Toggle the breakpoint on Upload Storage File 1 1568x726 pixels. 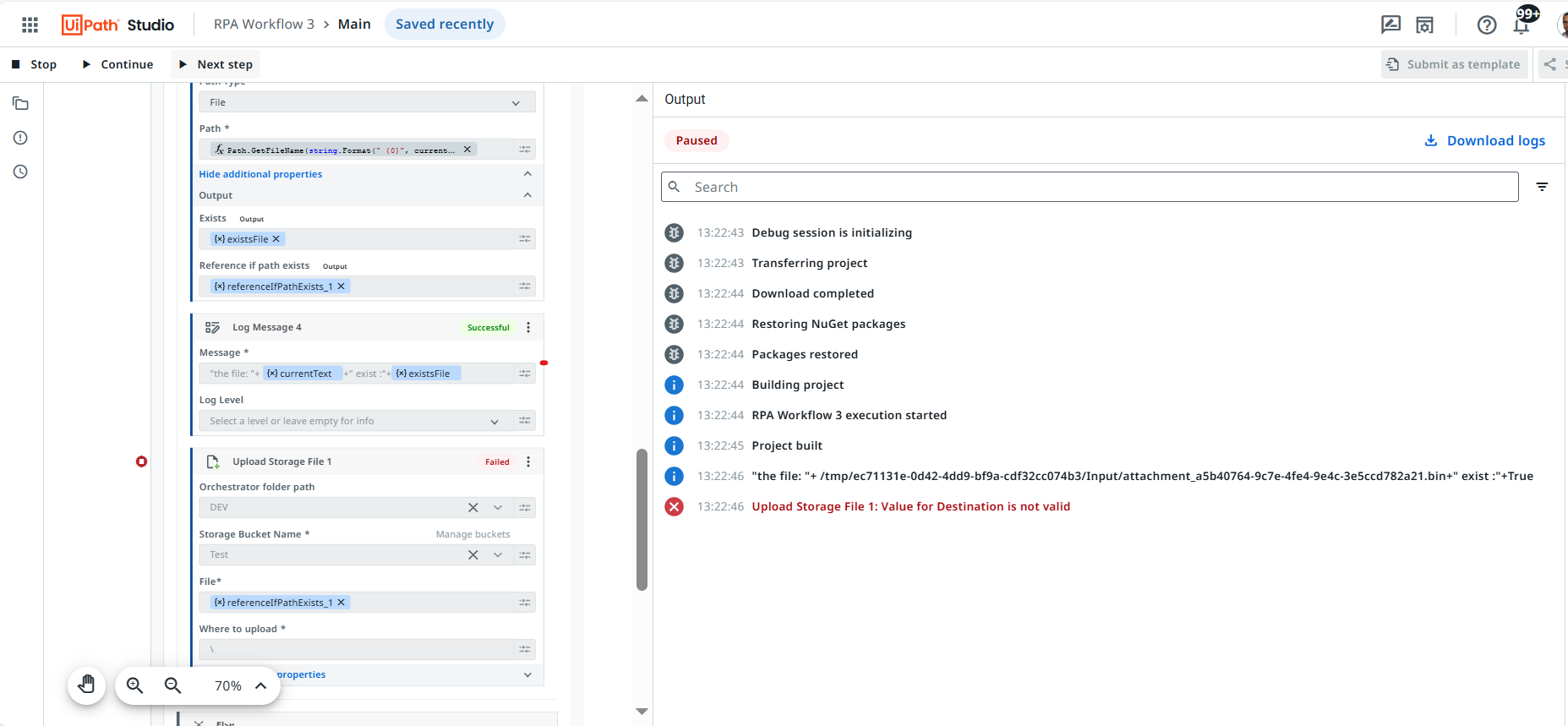pos(142,461)
